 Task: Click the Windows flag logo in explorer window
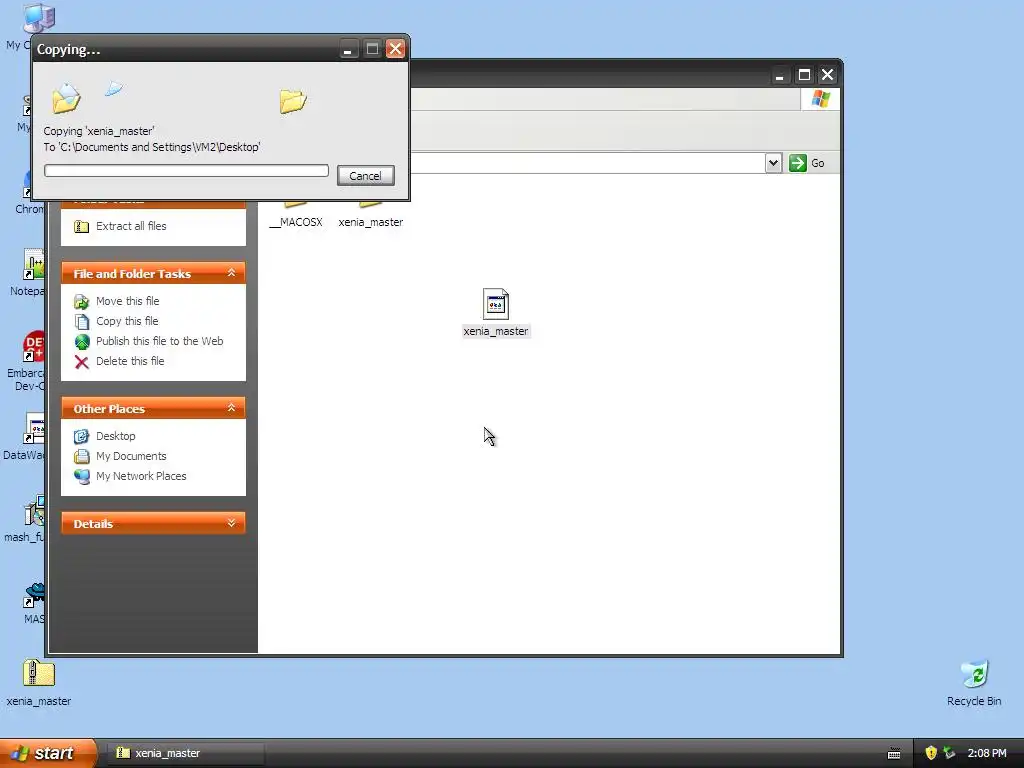click(x=820, y=99)
